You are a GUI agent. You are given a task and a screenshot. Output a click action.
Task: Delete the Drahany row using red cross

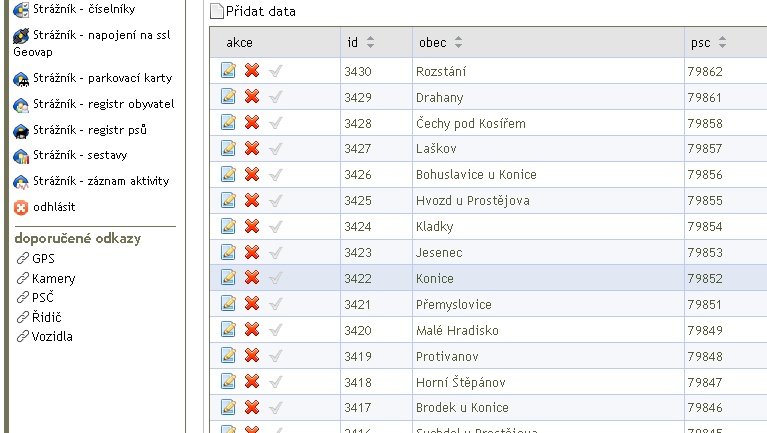pos(252,96)
